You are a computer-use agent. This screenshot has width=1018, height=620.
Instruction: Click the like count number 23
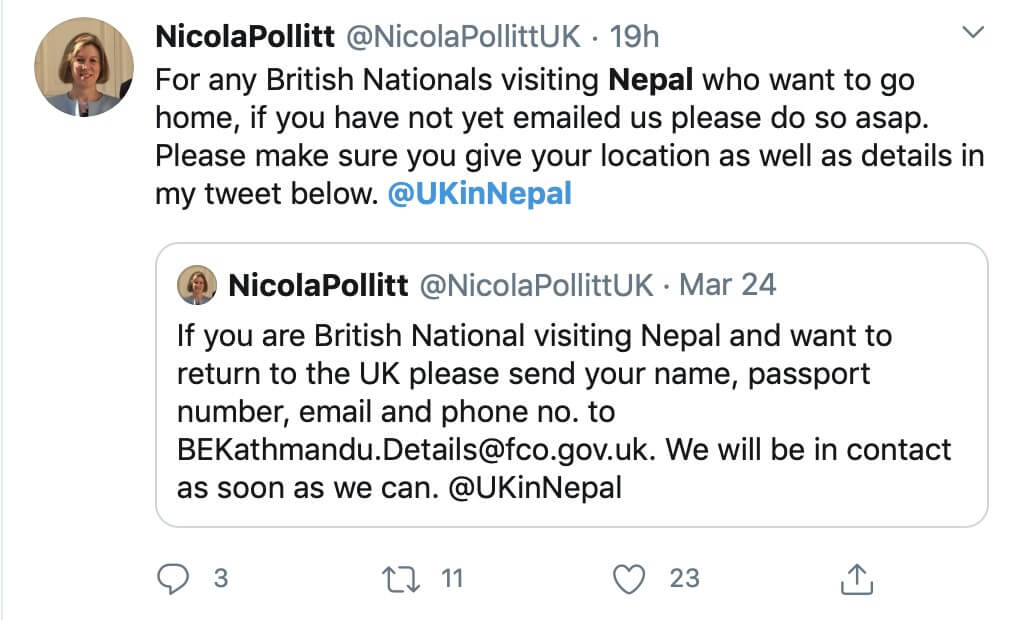(684, 578)
